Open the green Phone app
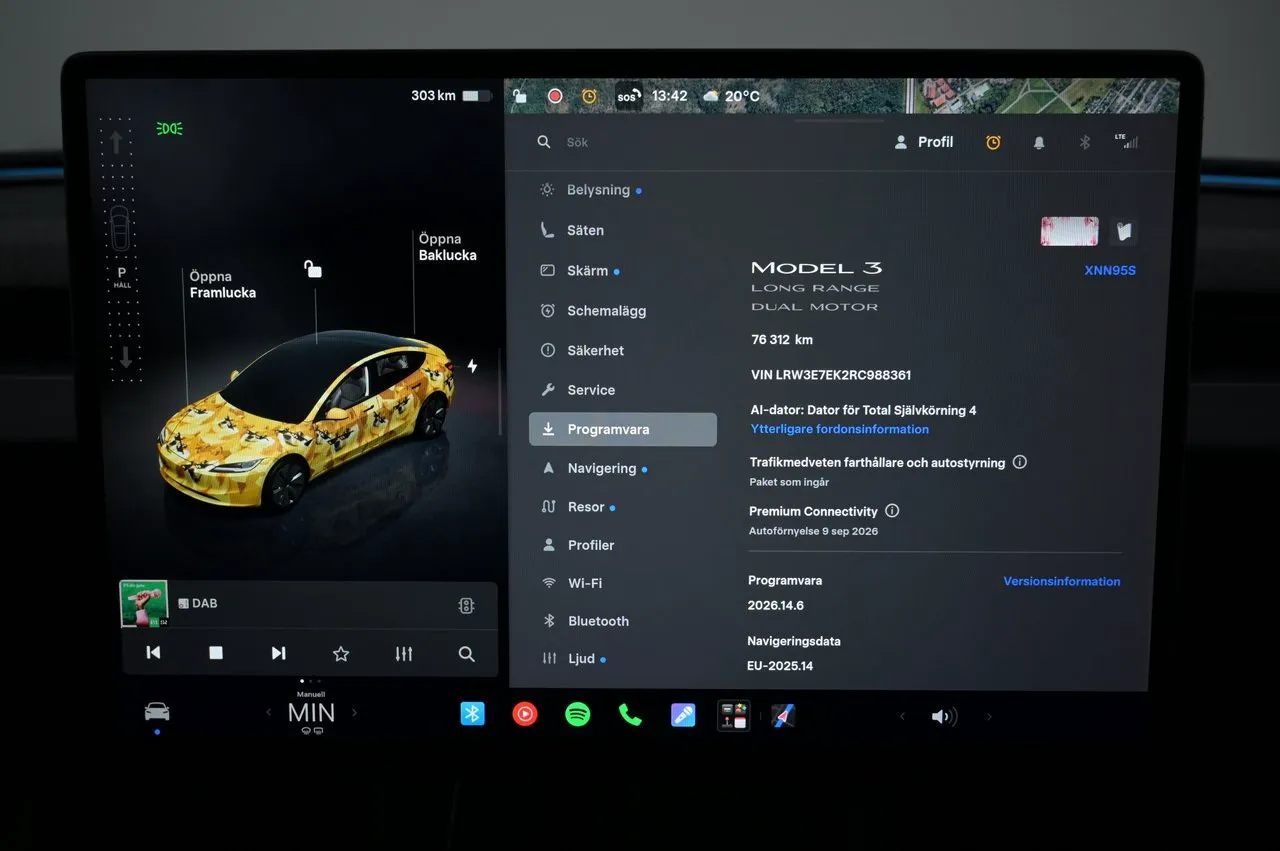Image resolution: width=1280 pixels, height=851 pixels. [x=630, y=714]
